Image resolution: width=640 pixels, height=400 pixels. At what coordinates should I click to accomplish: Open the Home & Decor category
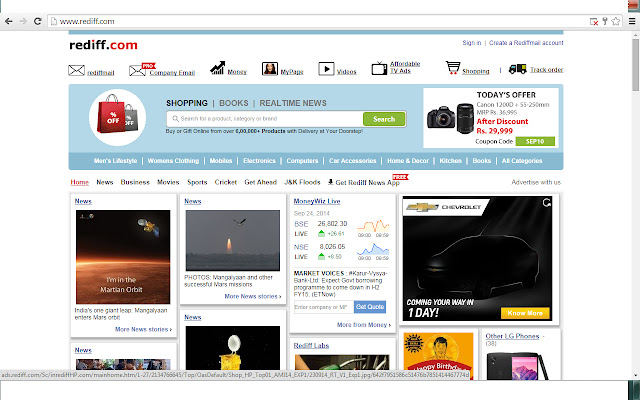tap(408, 161)
